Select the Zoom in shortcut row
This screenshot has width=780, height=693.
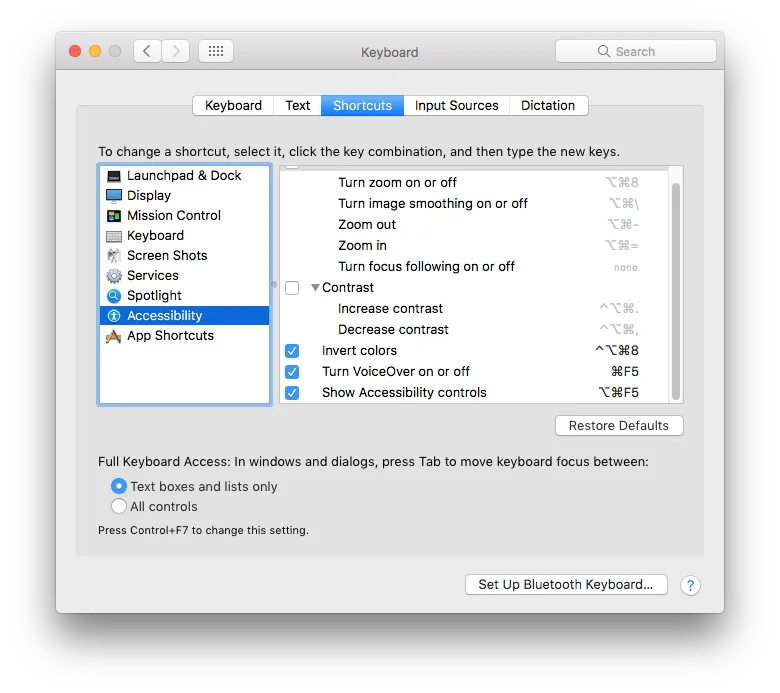[474, 246]
